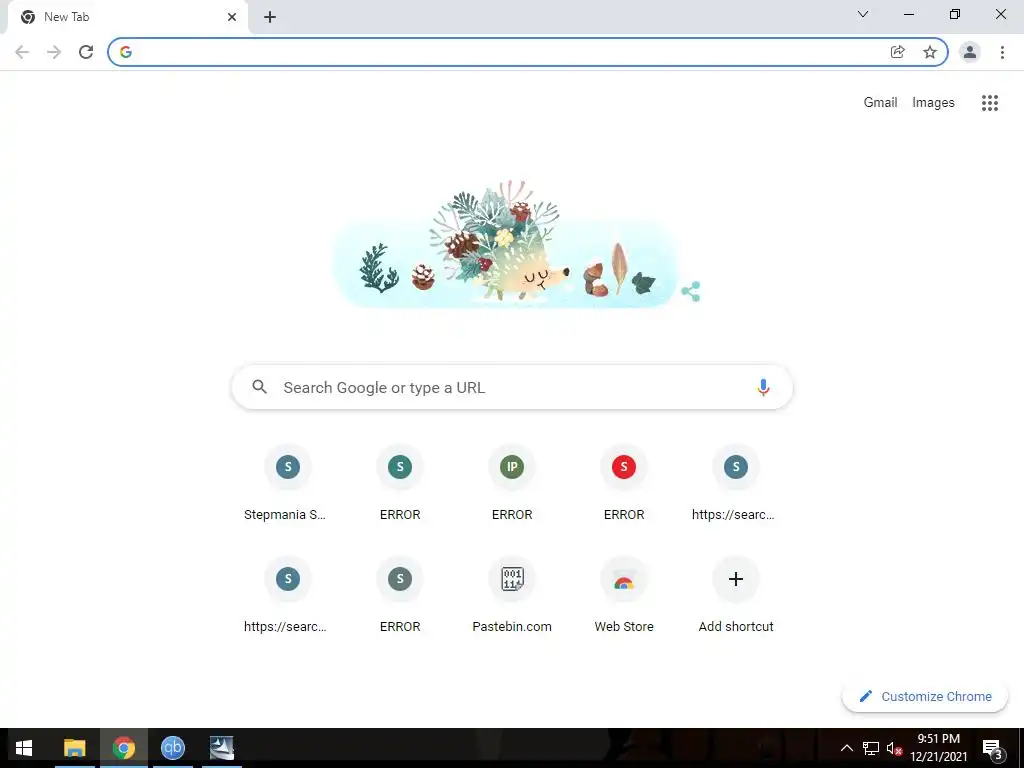Click the browser forward arrow
This screenshot has width=1024, height=768.
point(54,52)
